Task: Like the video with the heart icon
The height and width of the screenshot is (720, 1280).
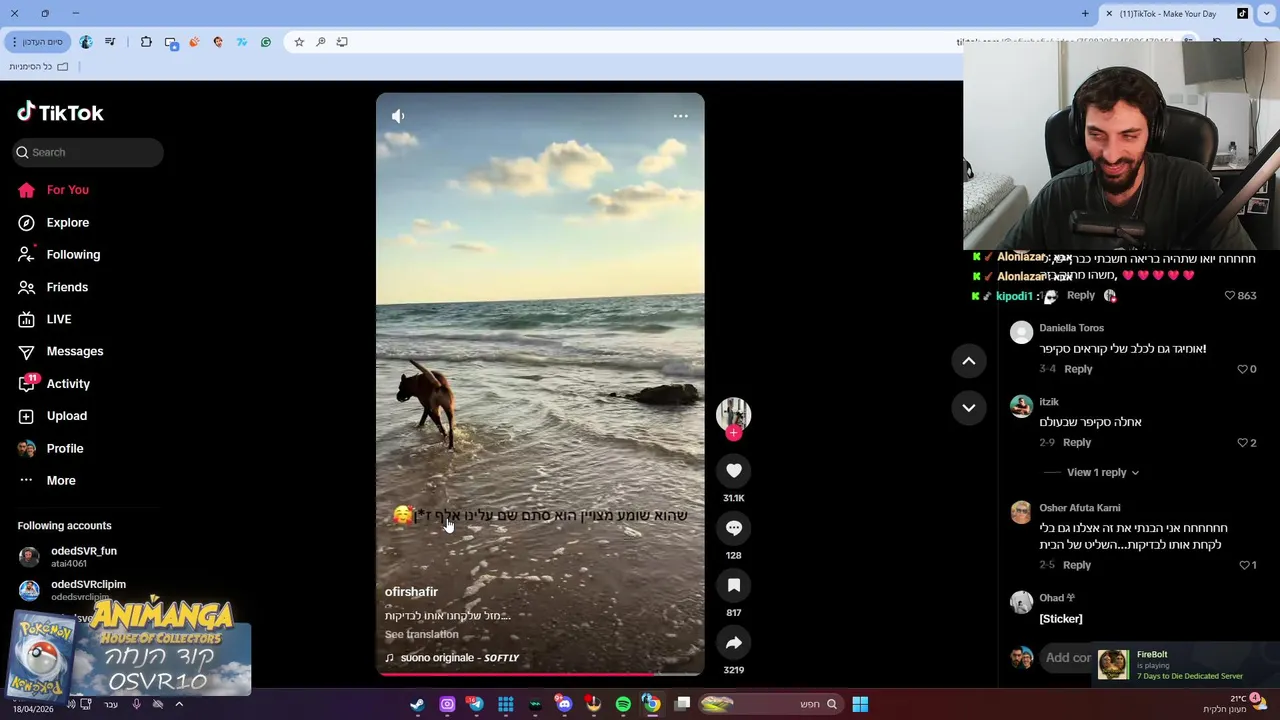Action: (734, 470)
